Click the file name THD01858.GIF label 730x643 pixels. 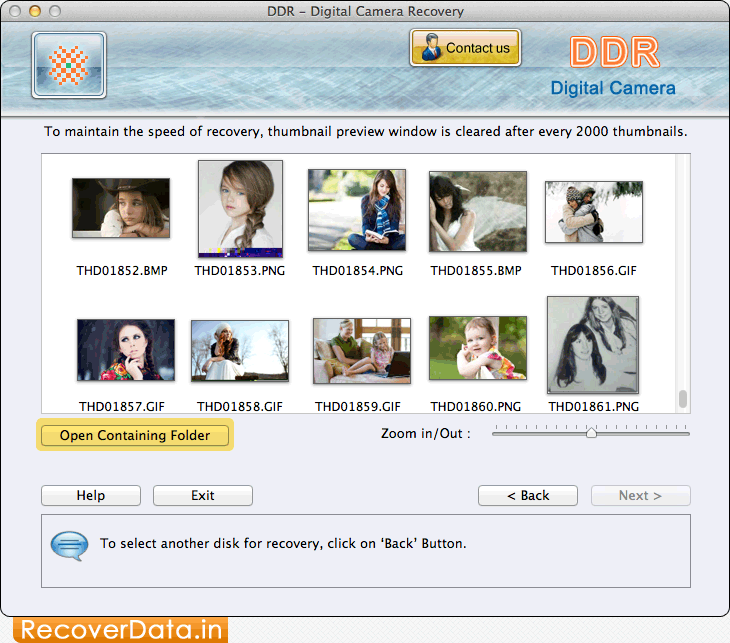240,406
